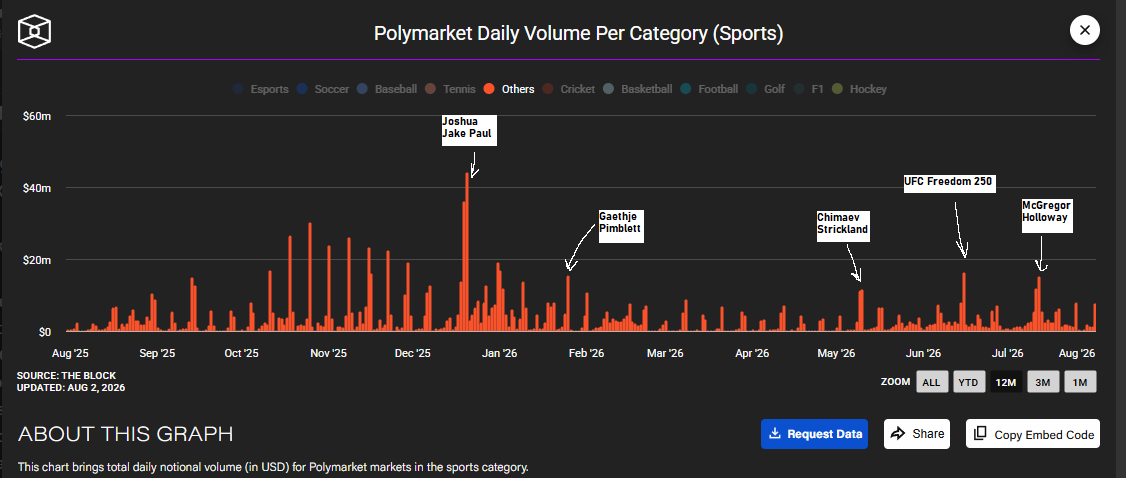
Task: Click The Block cube logo
Action: click(34, 32)
